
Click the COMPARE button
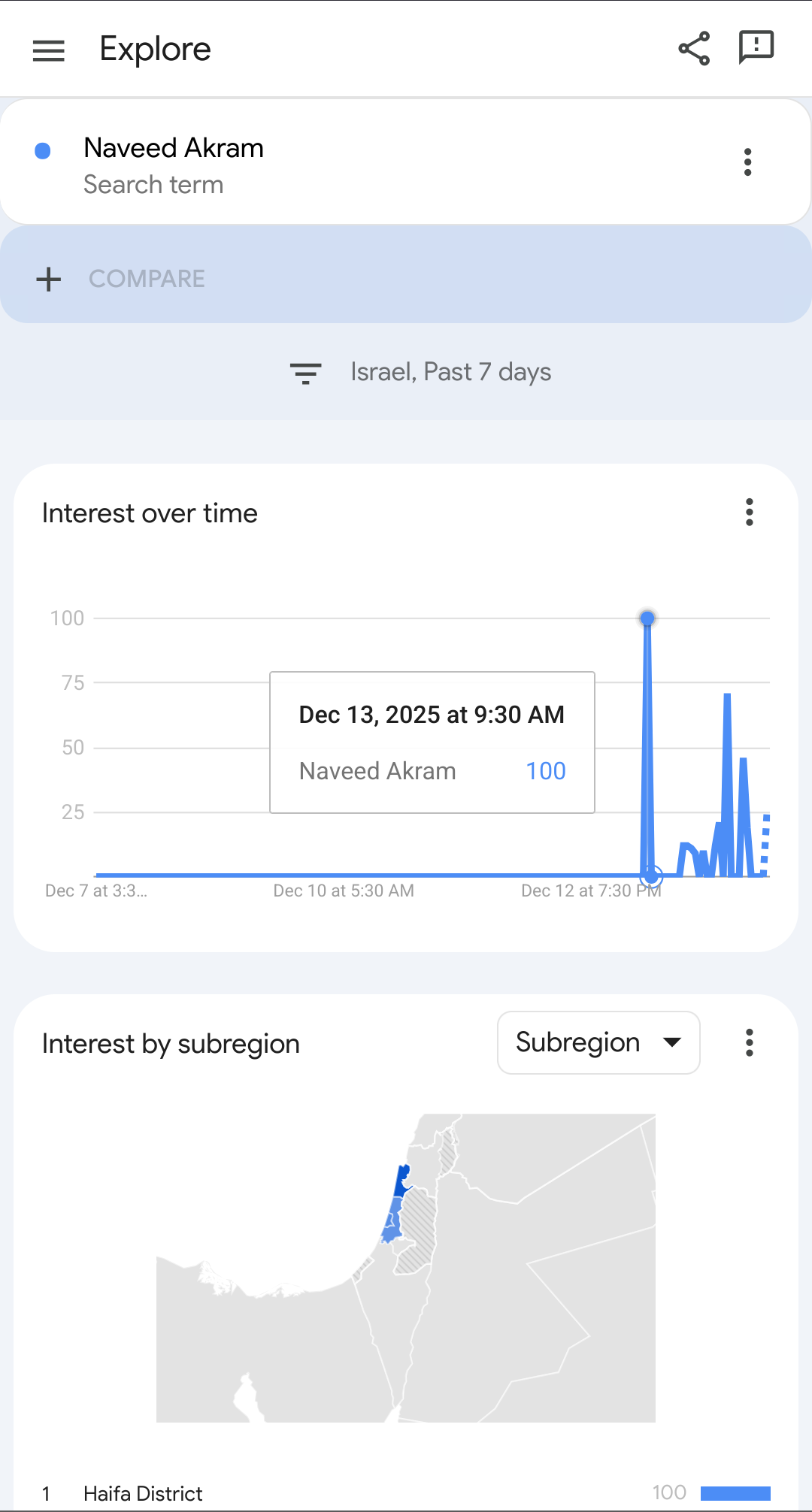click(x=147, y=279)
